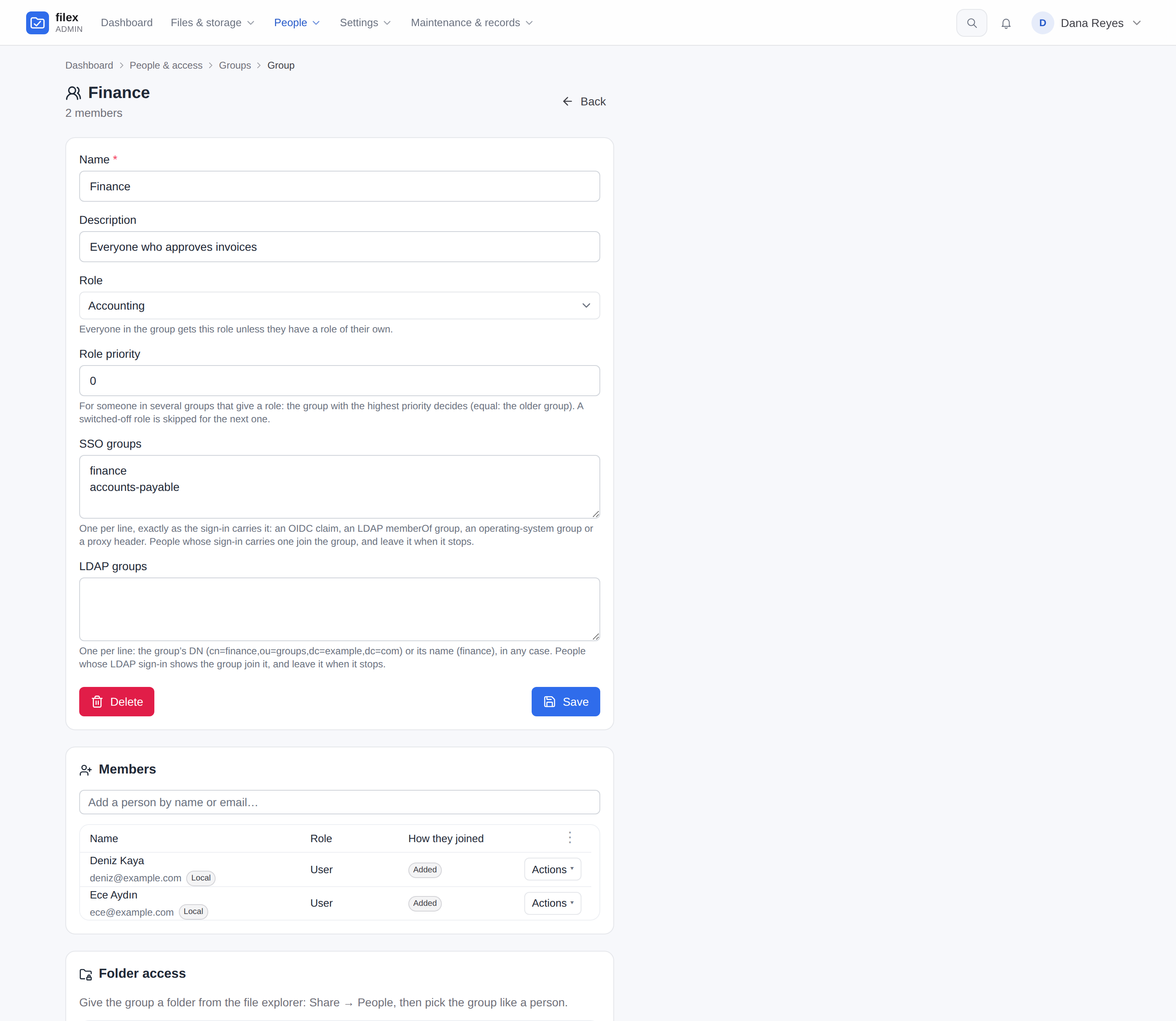Click the add person search field
The height and width of the screenshot is (1021, 1176).
click(x=340, y=802)
